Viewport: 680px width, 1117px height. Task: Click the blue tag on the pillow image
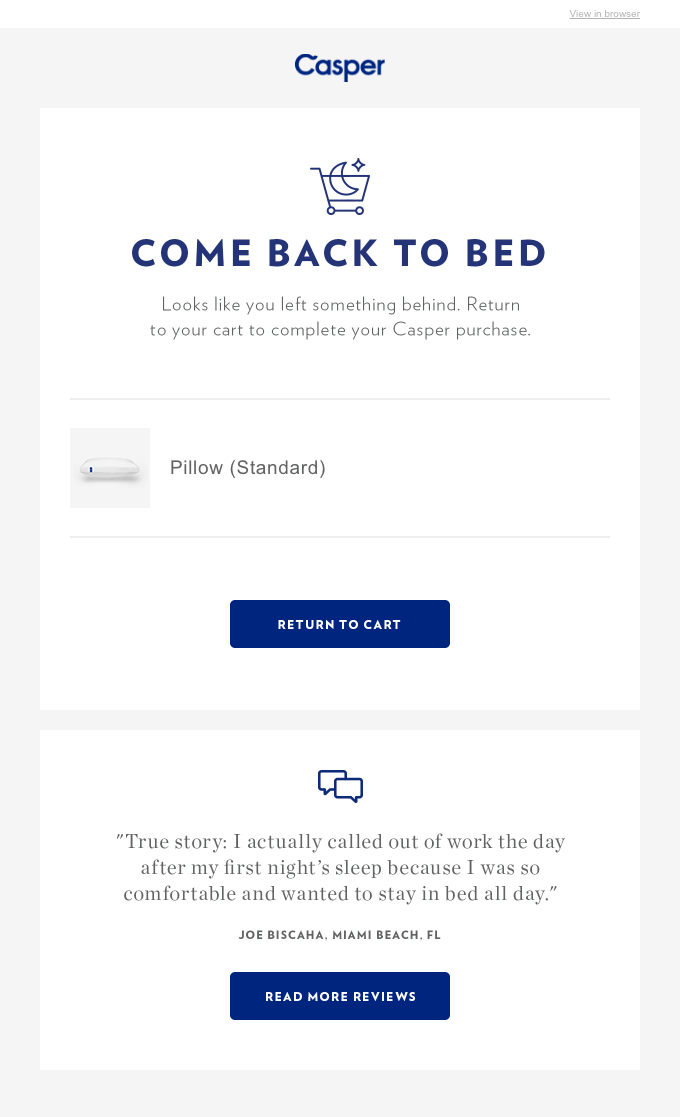91,469
